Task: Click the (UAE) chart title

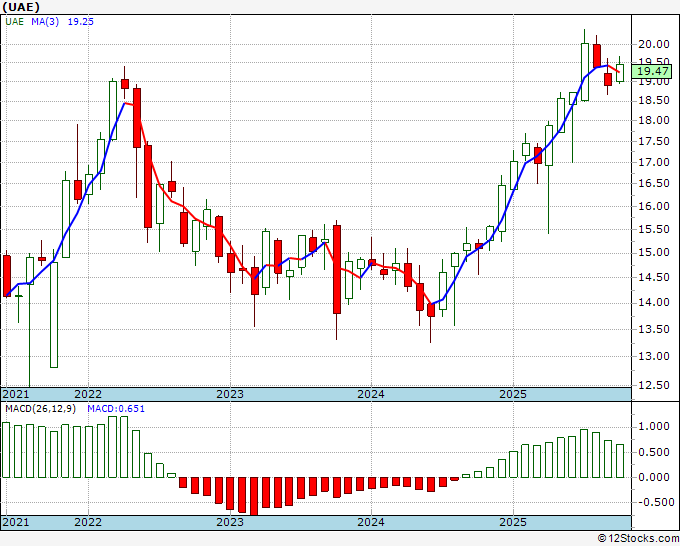Action: coord(20,7)
